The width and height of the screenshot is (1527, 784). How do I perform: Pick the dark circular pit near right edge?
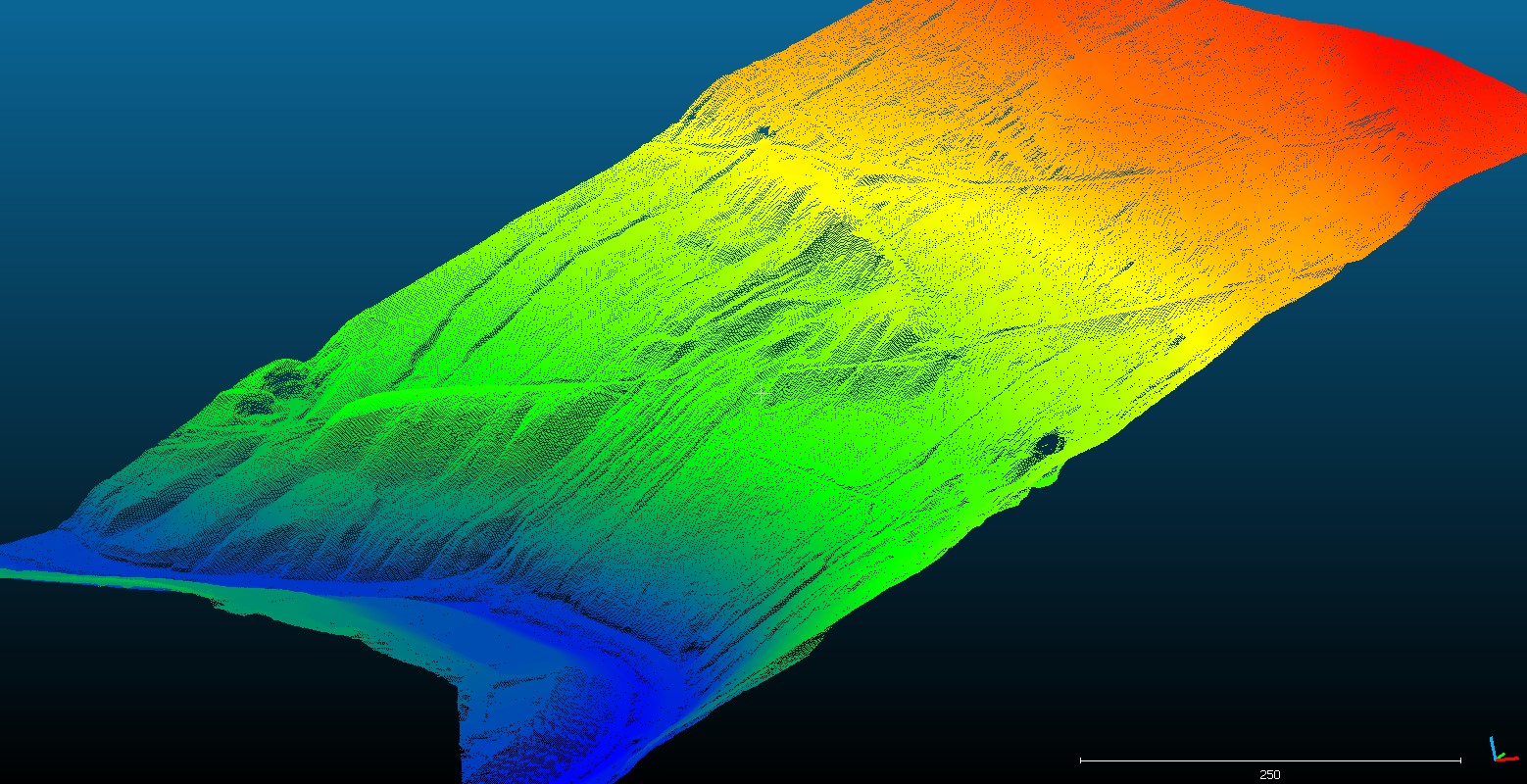[x=1047, y=446]
